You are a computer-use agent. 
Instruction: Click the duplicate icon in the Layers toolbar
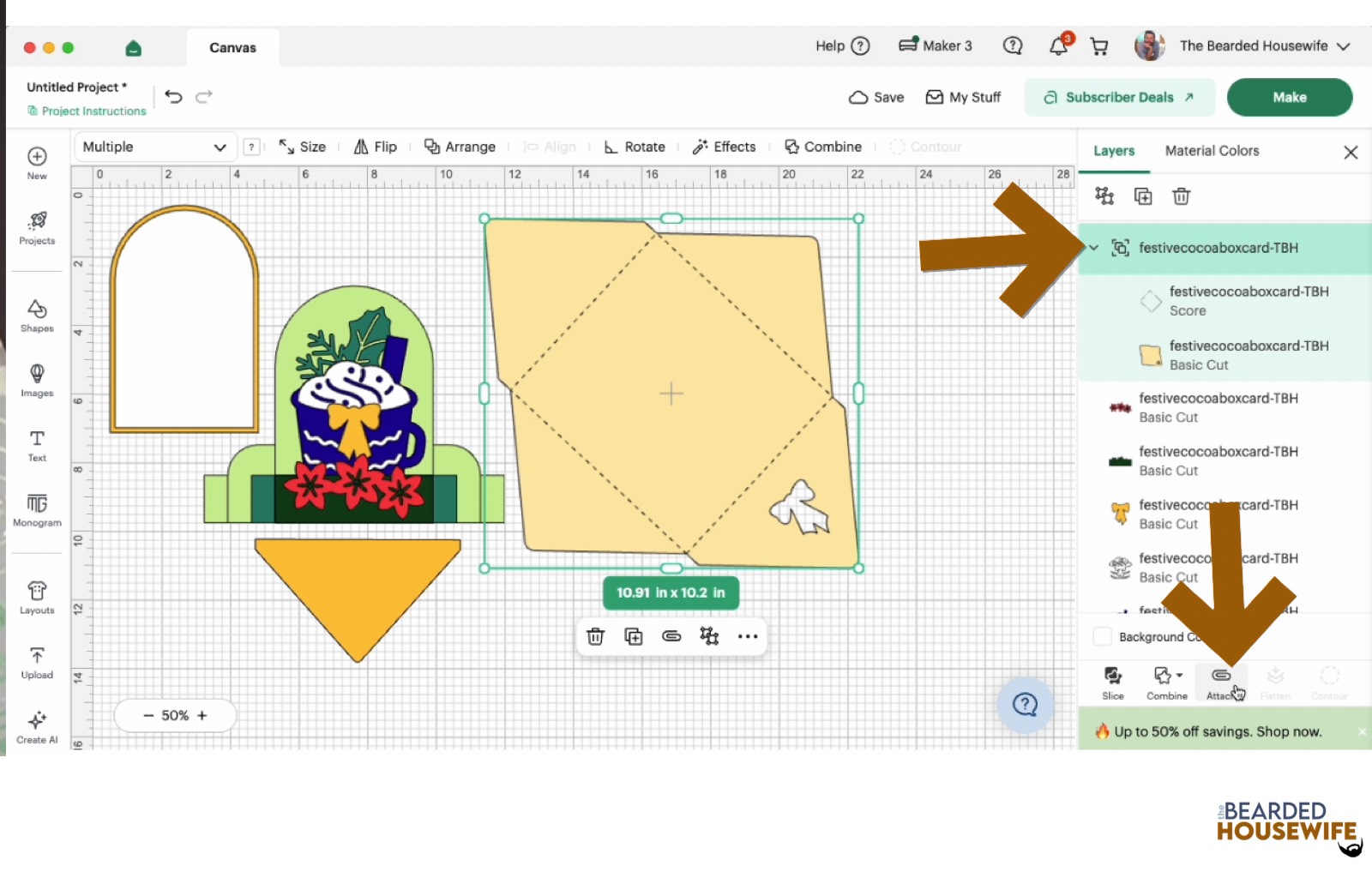tap(1143, 196)
